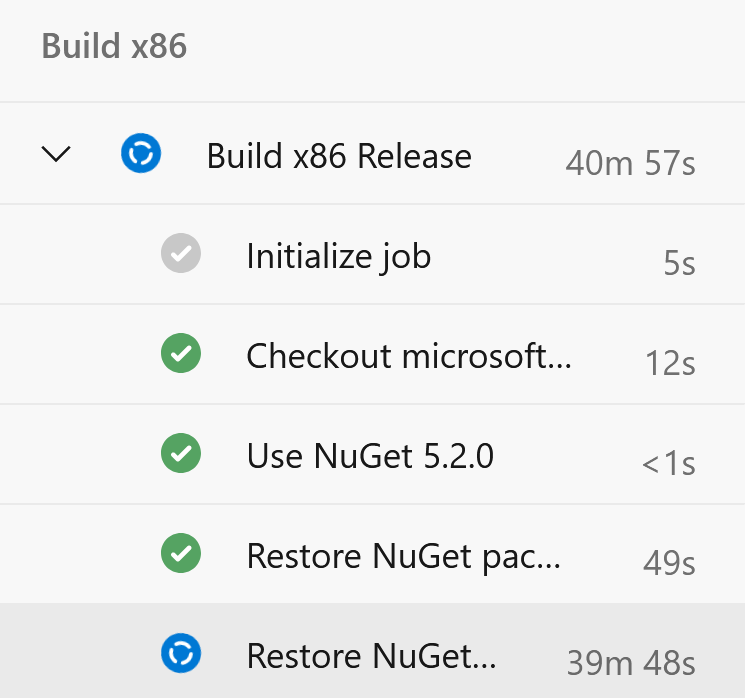The height and width of the screenshot is (698, 745).
Task: Open the Build x86 Release job
Action: [x=339, y=156]
